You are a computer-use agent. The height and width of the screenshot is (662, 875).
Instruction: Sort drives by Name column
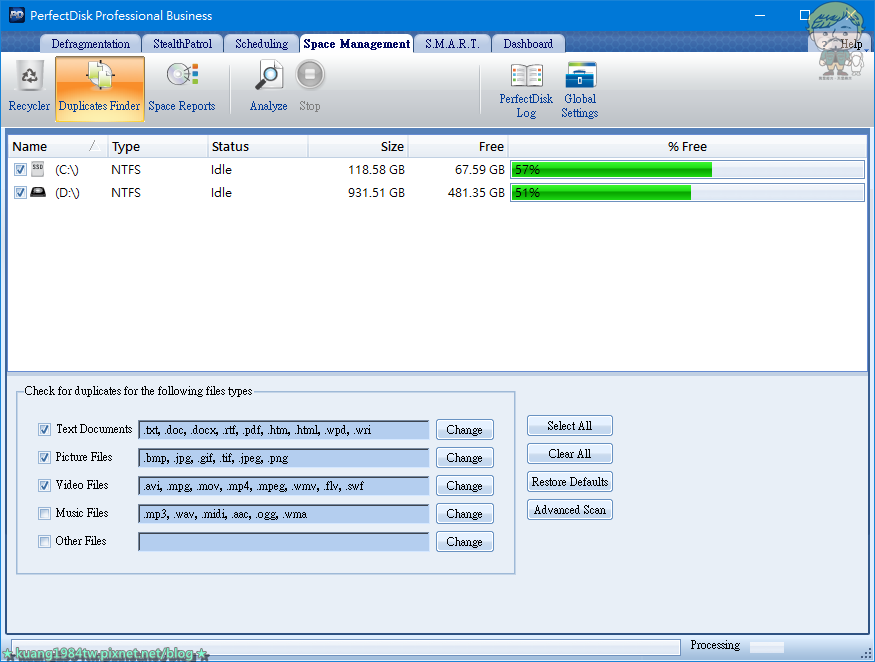tap(57, 146)
